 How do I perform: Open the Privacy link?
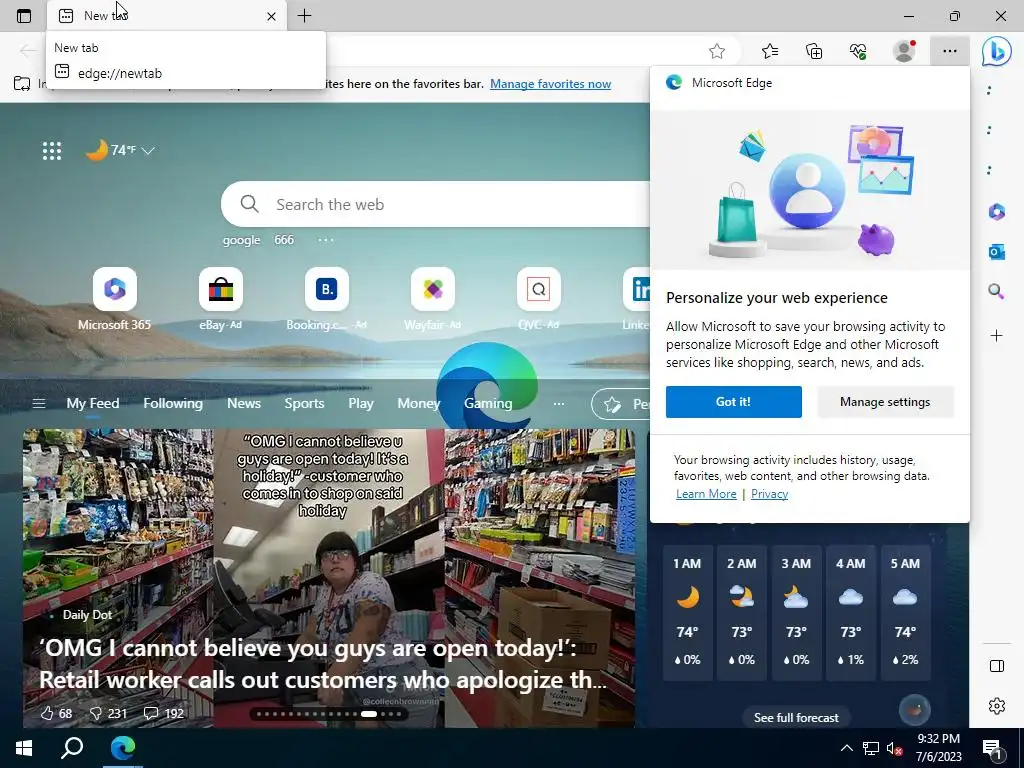tap(769, 494)
